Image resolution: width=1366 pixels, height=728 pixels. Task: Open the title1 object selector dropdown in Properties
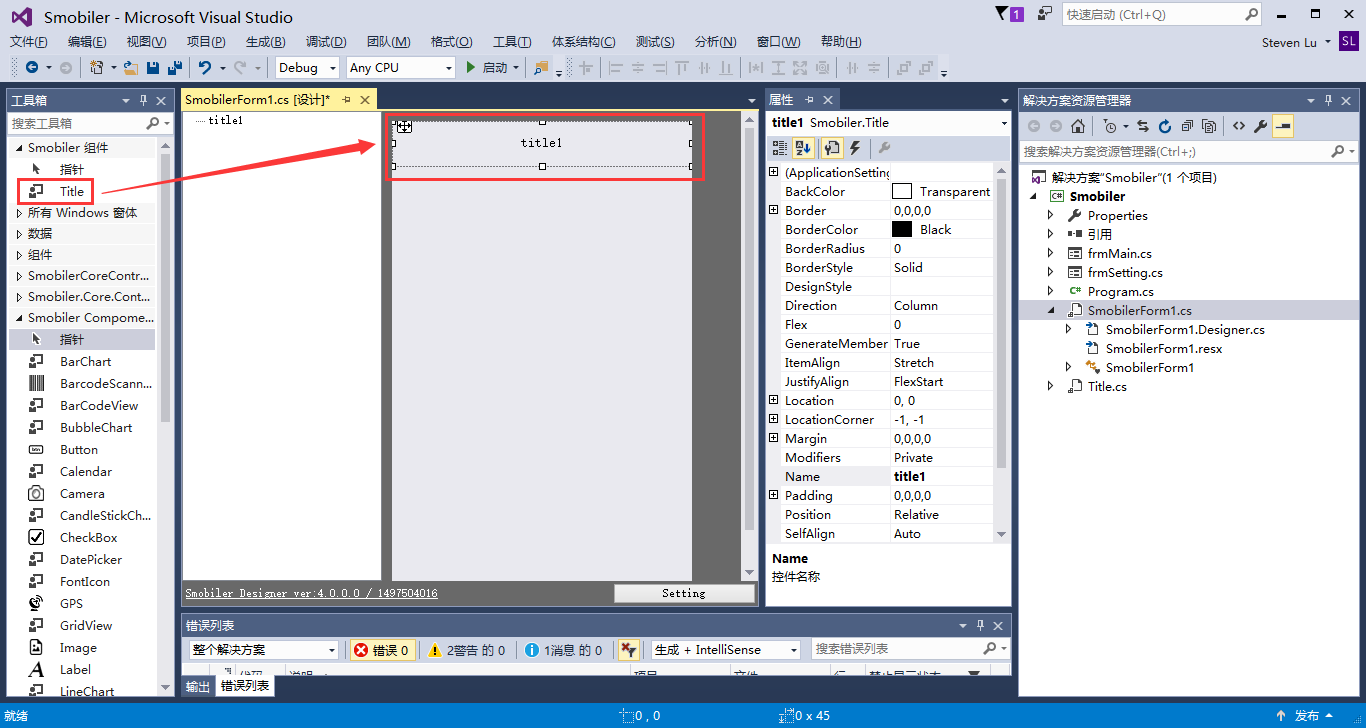pyautogui.click(x=1003, y=123)
